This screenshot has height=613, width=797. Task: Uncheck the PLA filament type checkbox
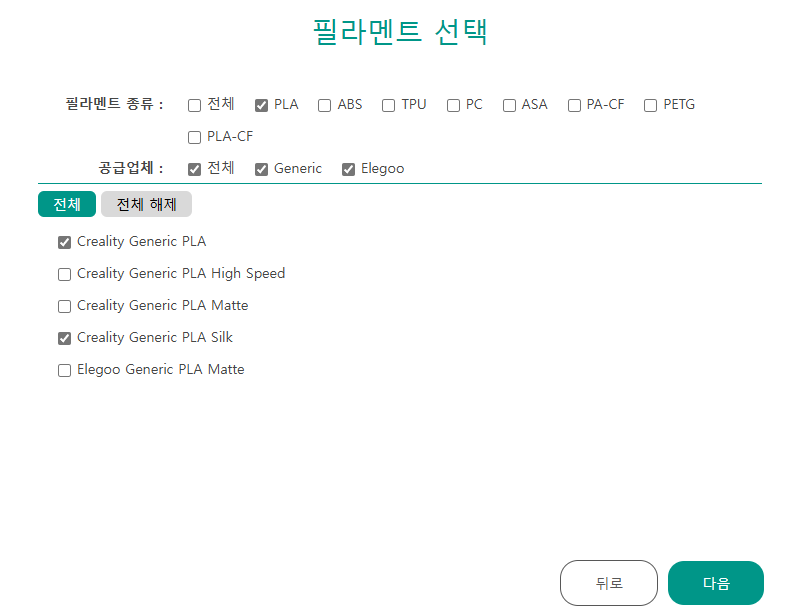[x=261, y=105]
